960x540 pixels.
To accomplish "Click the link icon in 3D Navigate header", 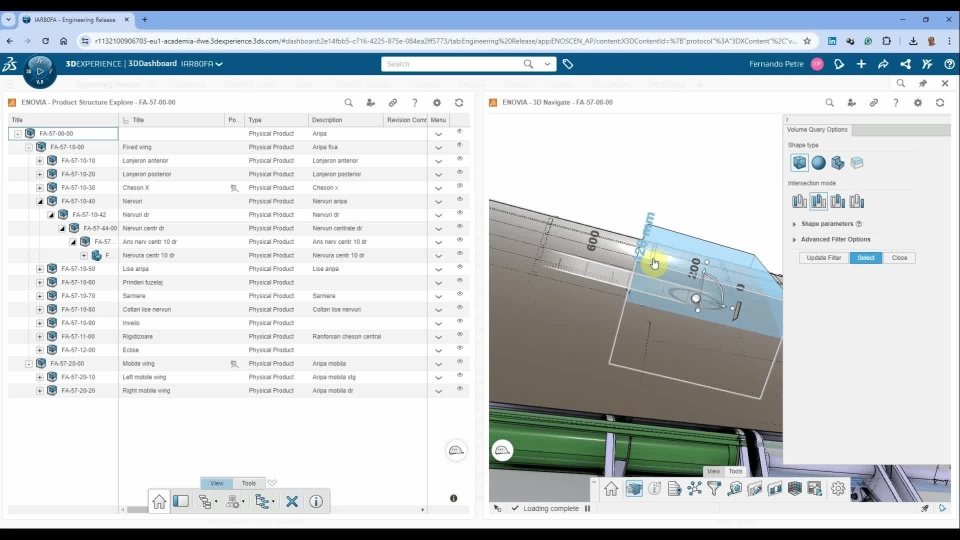I will pos(874,103).
